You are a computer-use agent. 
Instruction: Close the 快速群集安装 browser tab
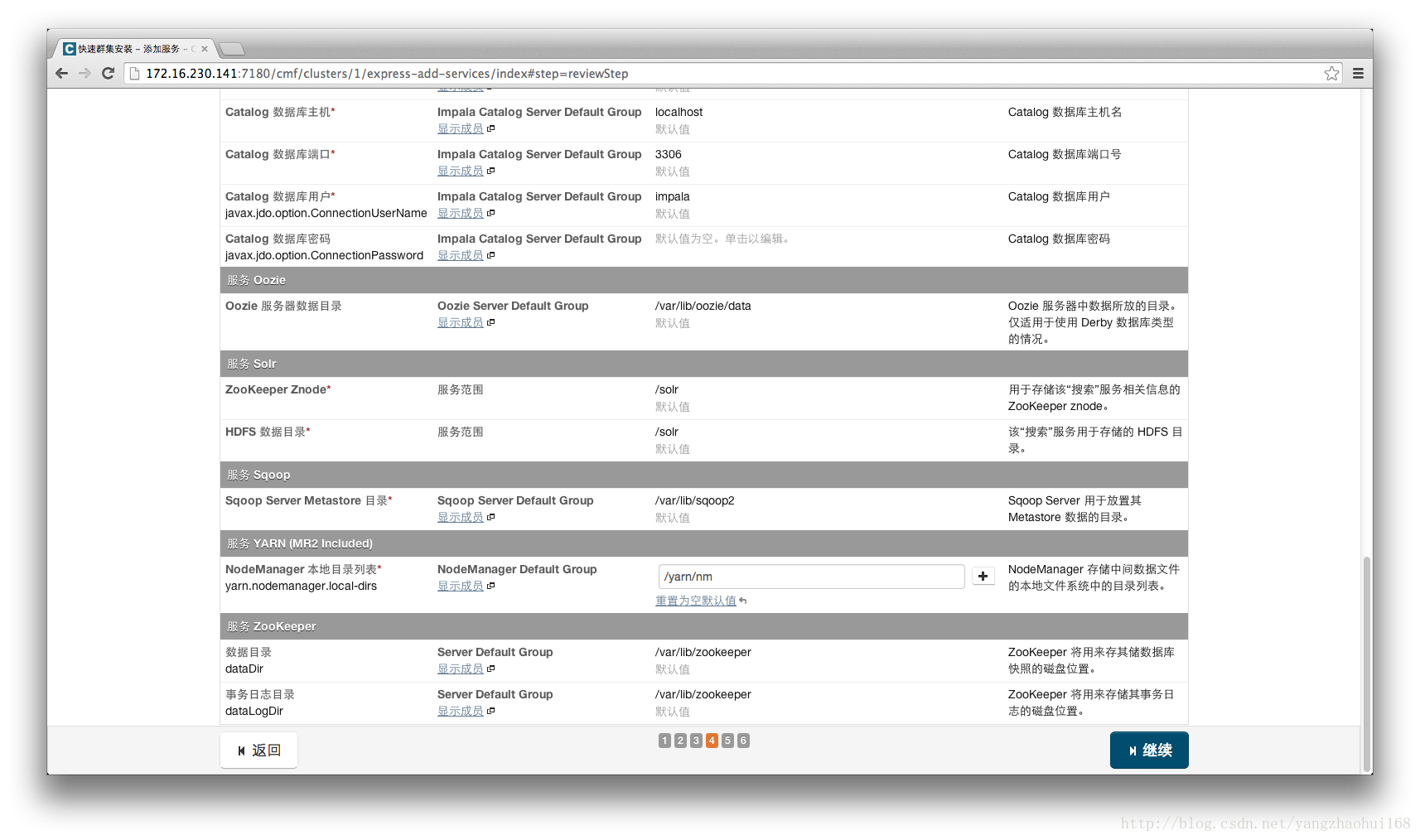[205, 49]
